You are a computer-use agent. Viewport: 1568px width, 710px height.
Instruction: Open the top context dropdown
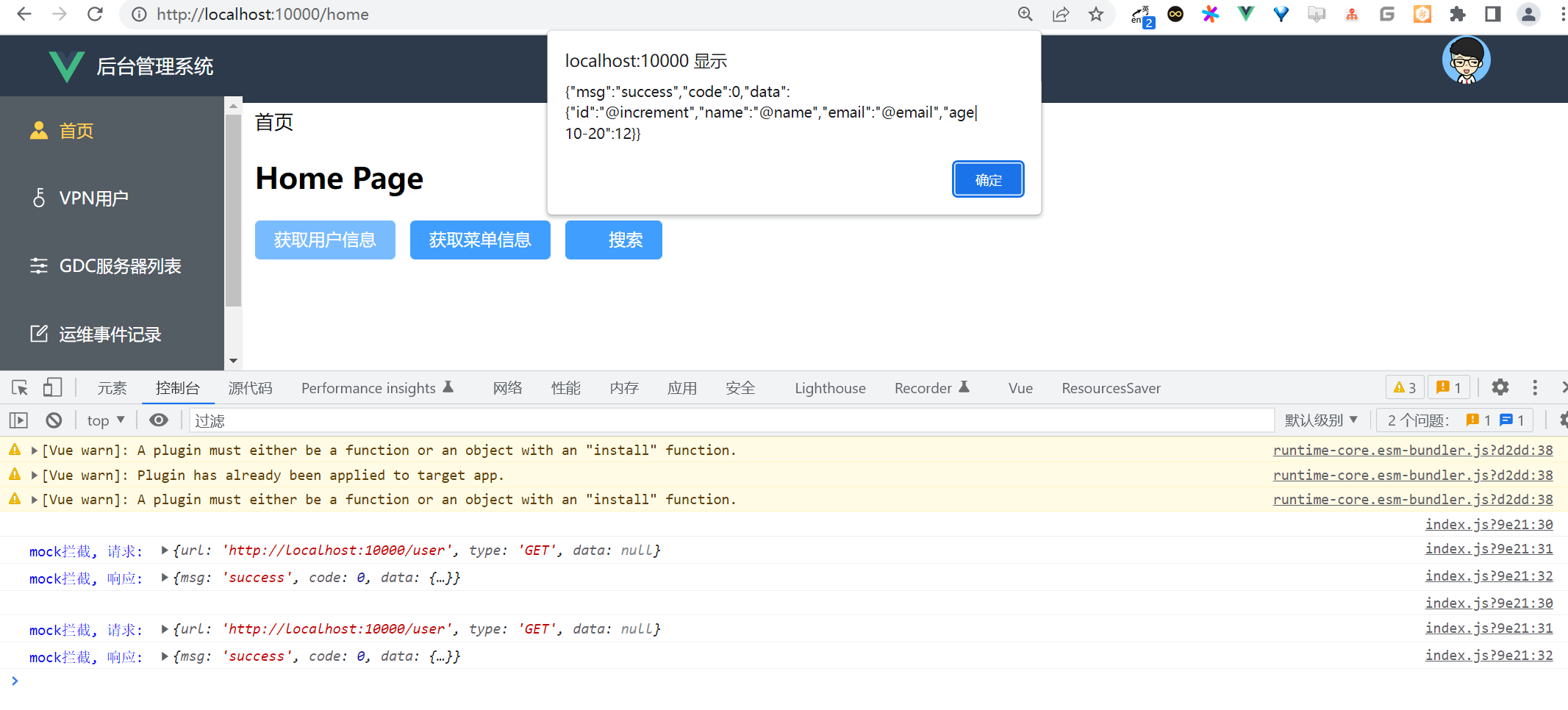106,420
